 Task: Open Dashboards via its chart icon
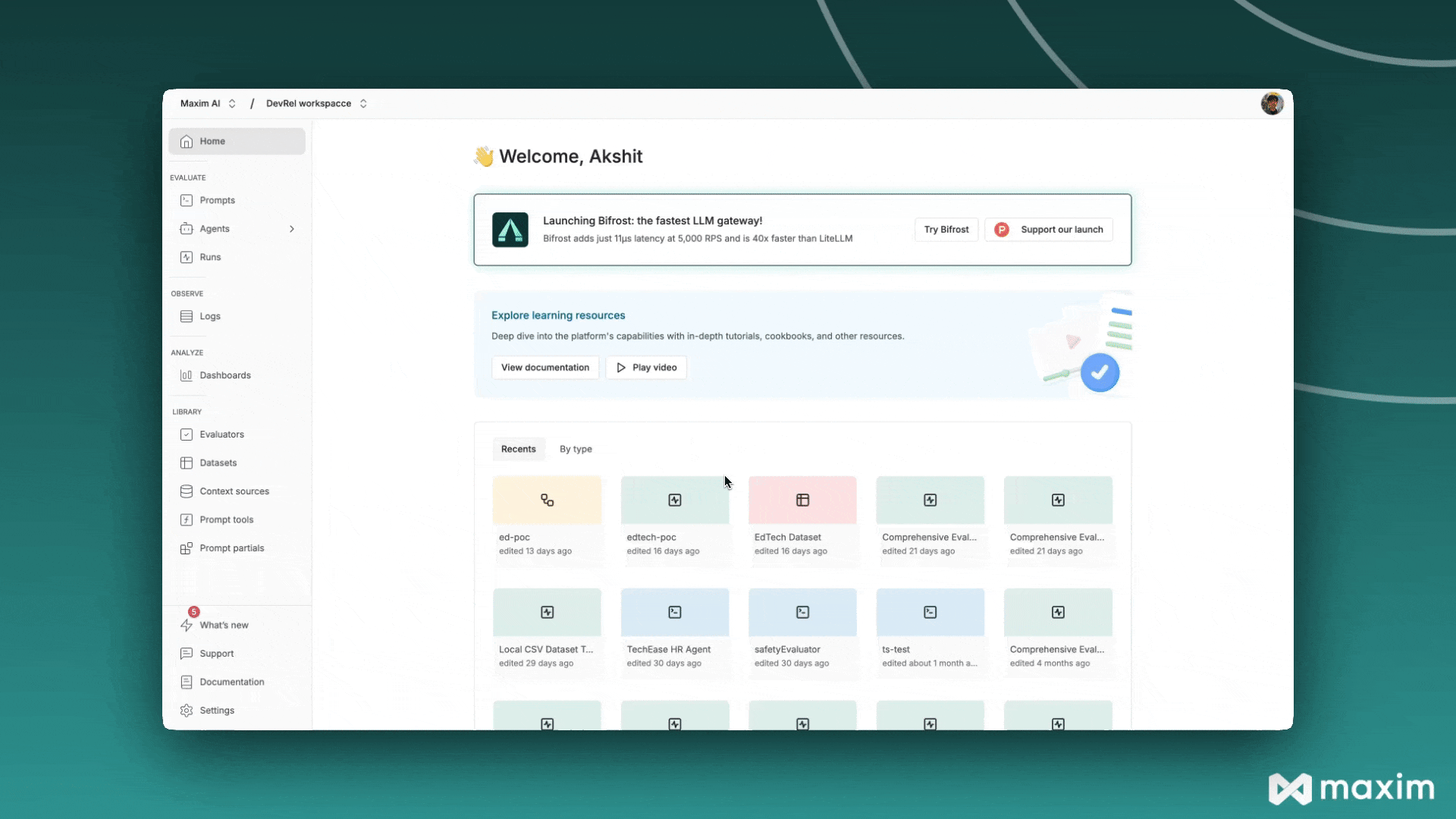point(187,375)
